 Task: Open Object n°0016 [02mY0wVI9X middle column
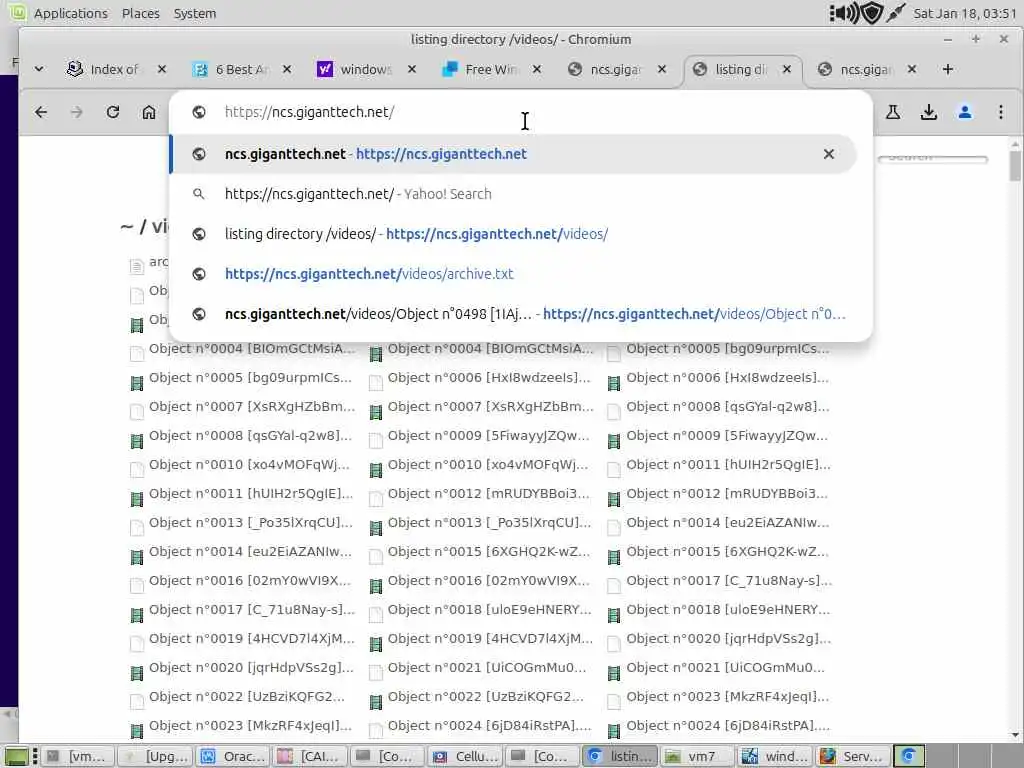pos(488,581)
